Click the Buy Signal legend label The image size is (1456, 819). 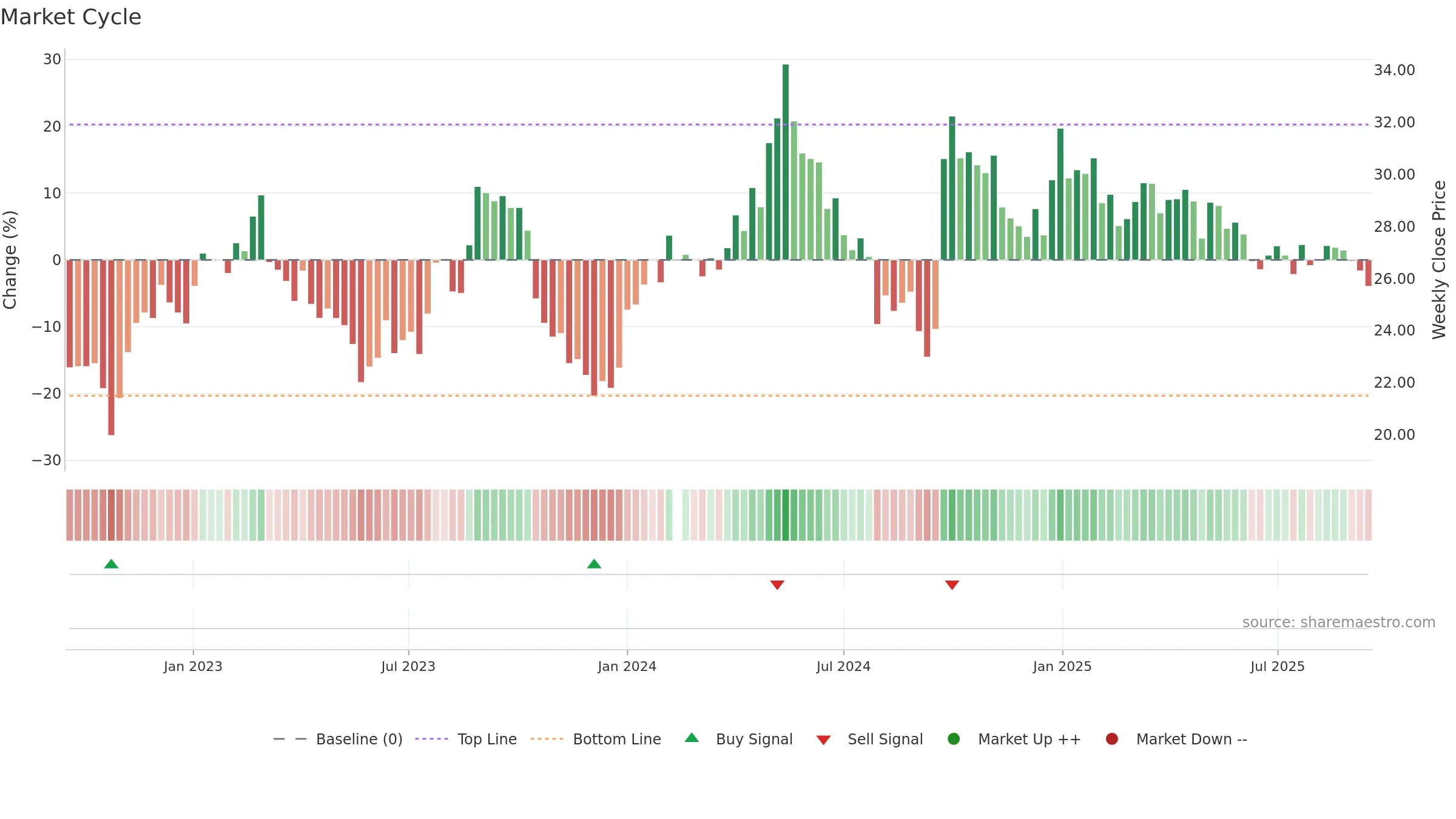[754, 739]
